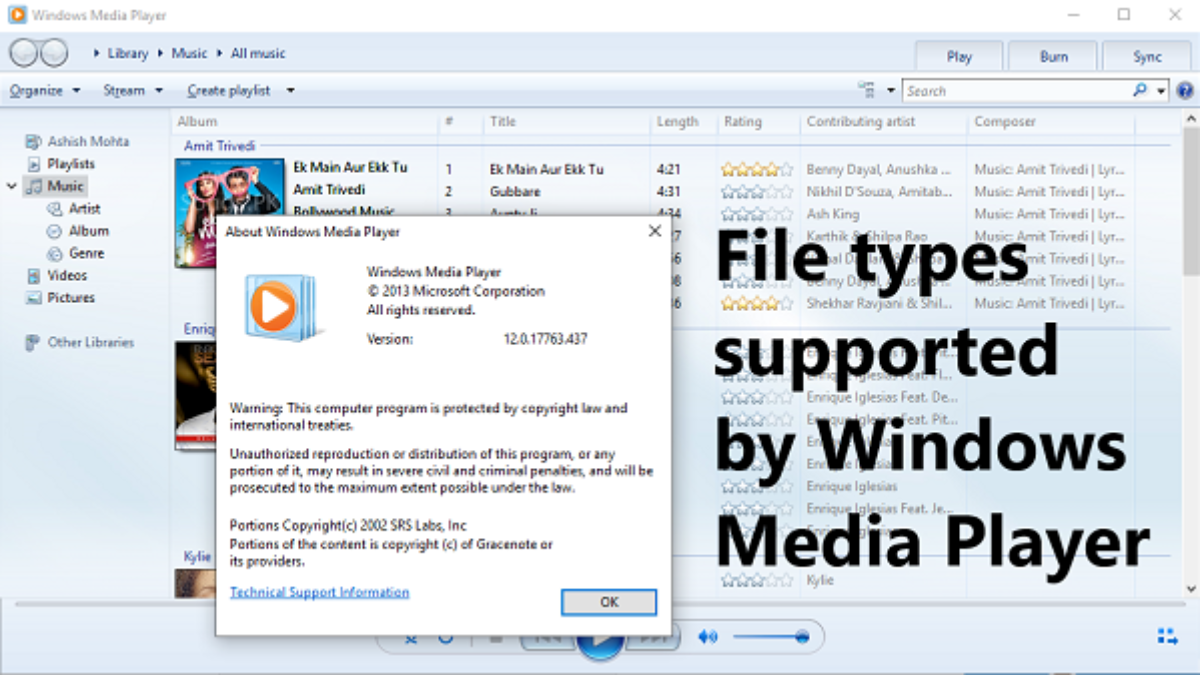
Task: Mute the volume speaker icon
Action: 708,637
